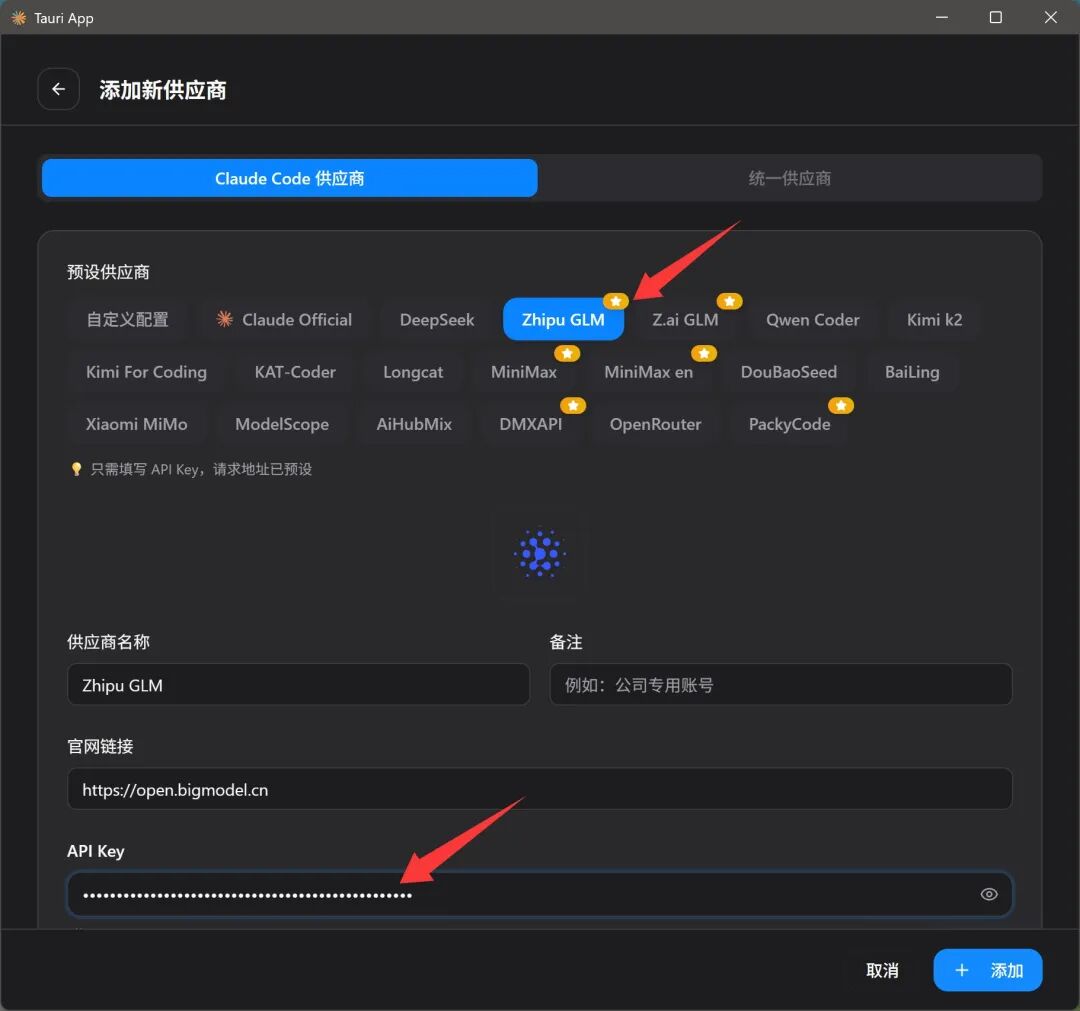This screenshot has height=1011, width=1080.
Task: Switch to the Claude Code 供应商 tab
Action: (289, 177)
